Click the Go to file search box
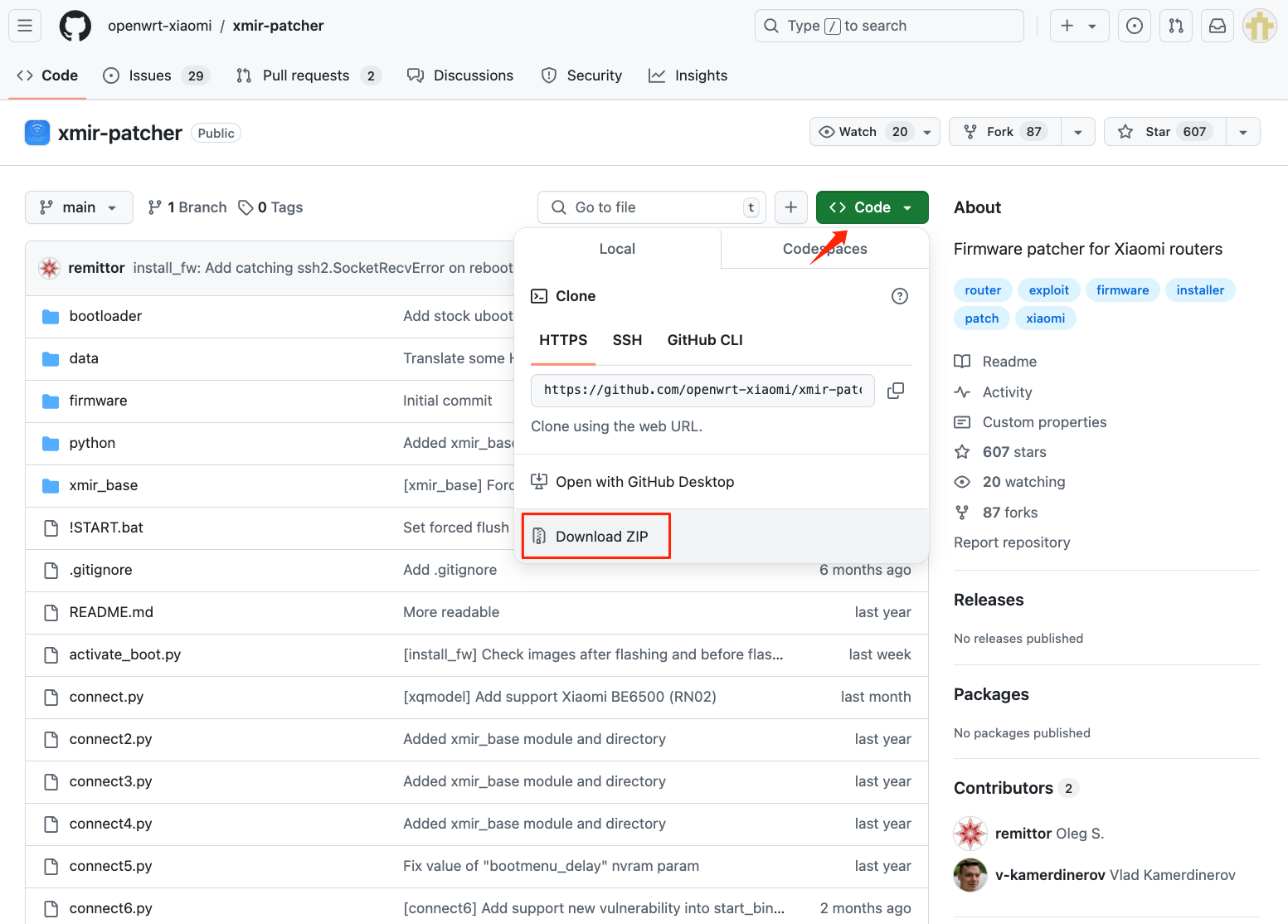Screen dimensions: 1288x924 point(652,207)
